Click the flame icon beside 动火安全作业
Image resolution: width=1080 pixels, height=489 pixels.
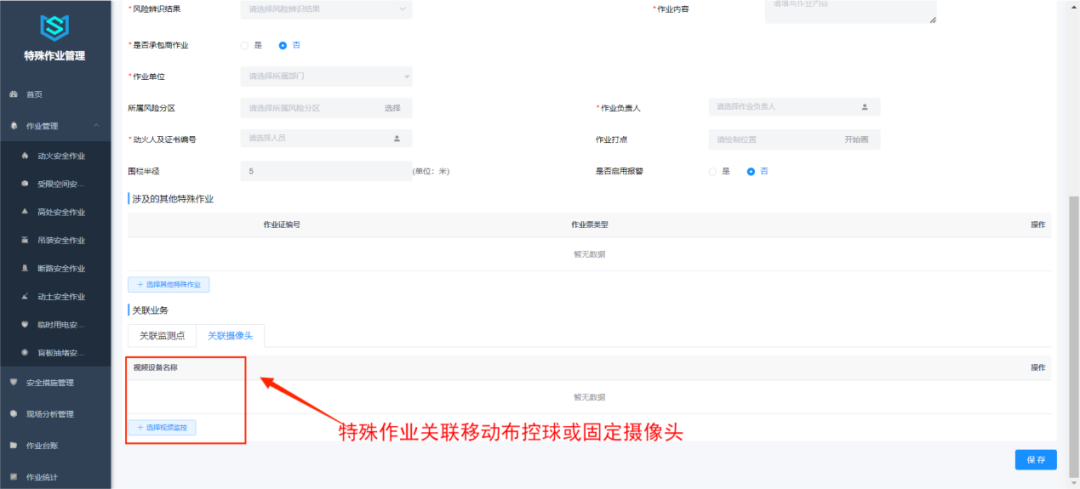(25, 156)
